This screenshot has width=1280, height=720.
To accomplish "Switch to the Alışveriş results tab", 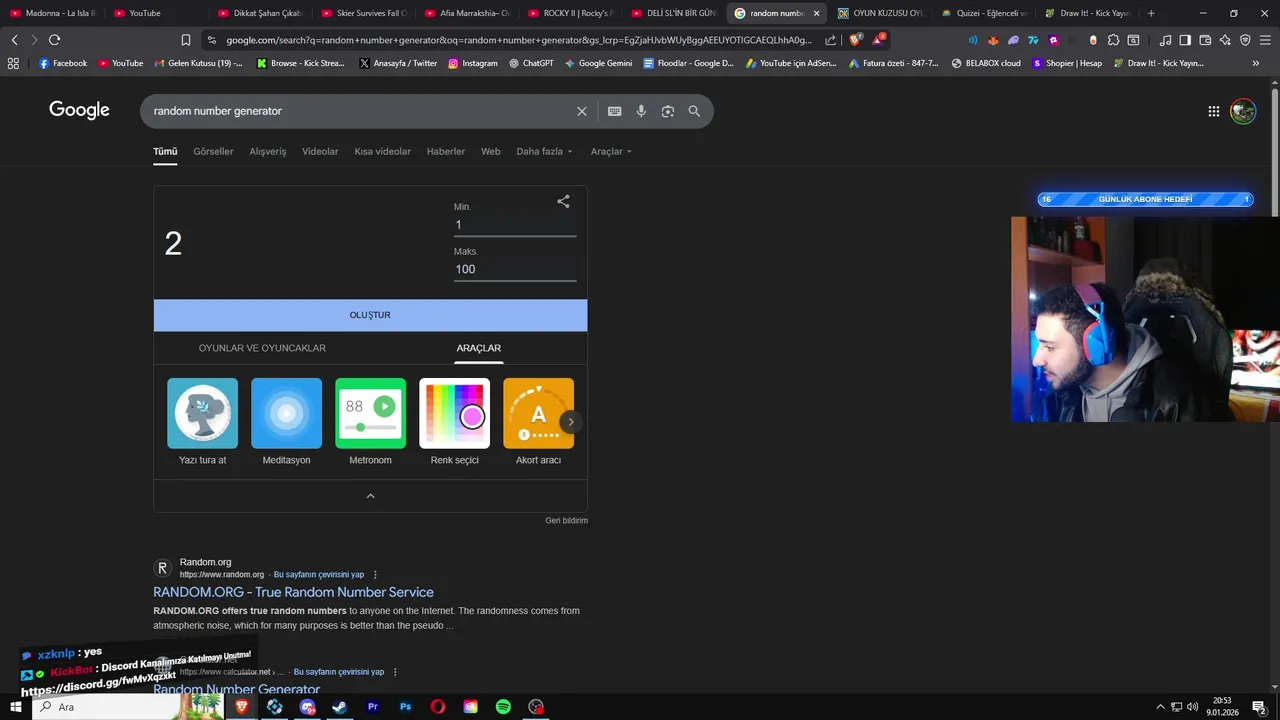I will (x=268, y=152).
